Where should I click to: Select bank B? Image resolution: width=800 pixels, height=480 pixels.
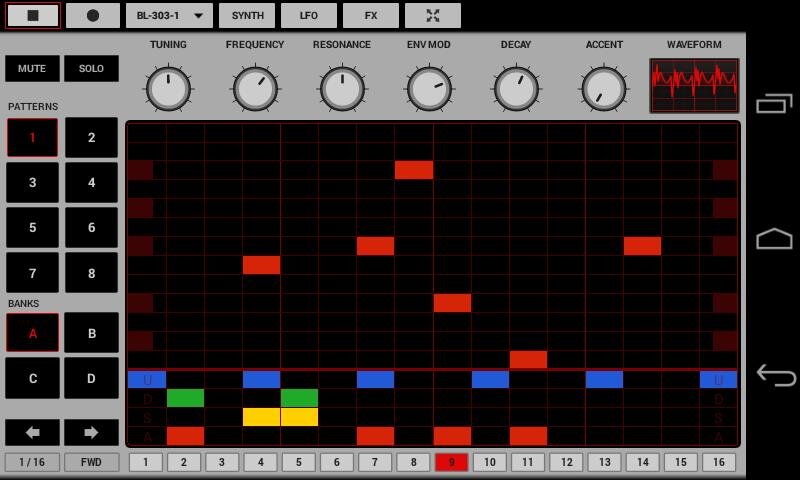coord(91,333)
